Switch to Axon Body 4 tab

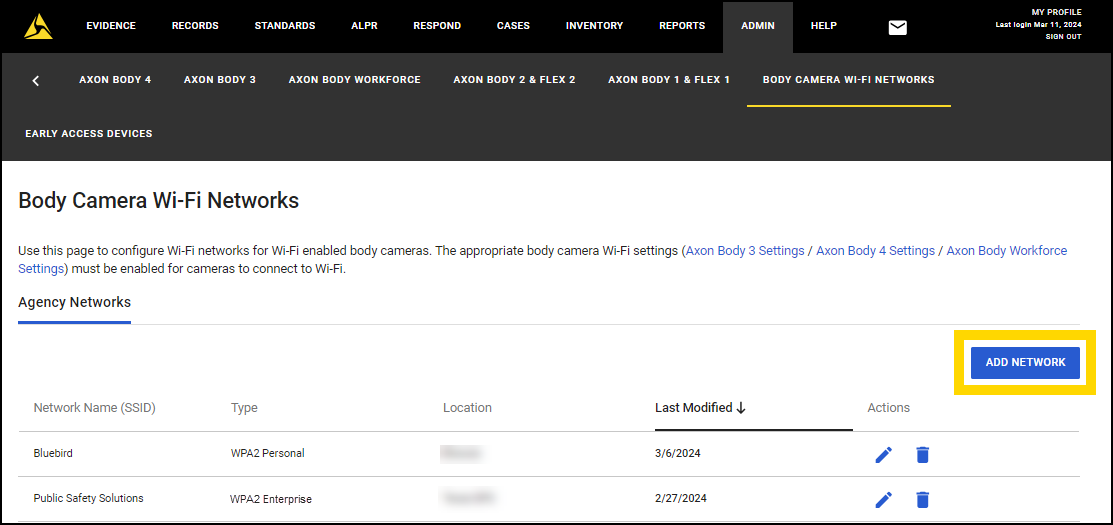click(115, 80)
